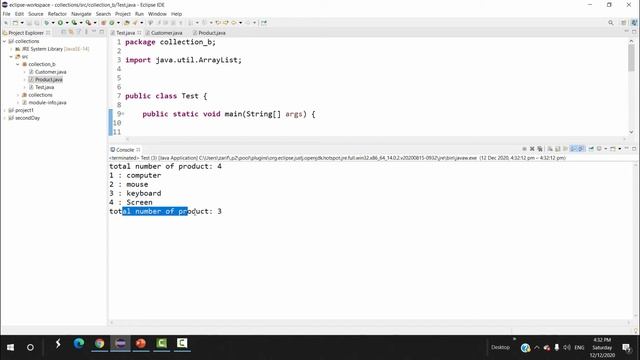Open the Window menu

coord(157,14)
